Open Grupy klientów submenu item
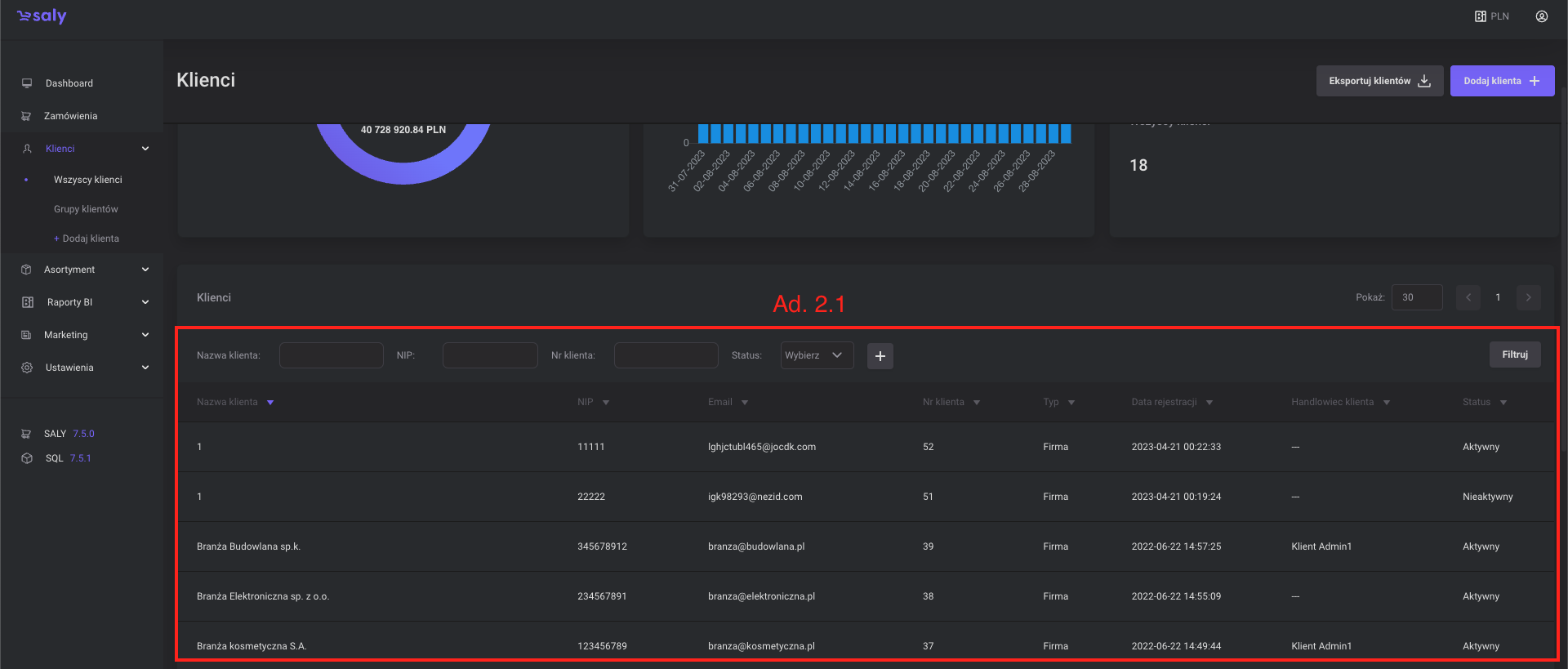The width and height of the screenshot is (1568, 669). pyautogui.click(x=86, y=209)
